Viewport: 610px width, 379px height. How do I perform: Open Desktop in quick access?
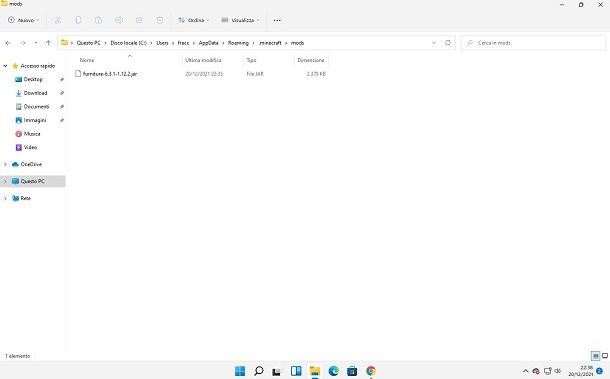coord(33,79)
